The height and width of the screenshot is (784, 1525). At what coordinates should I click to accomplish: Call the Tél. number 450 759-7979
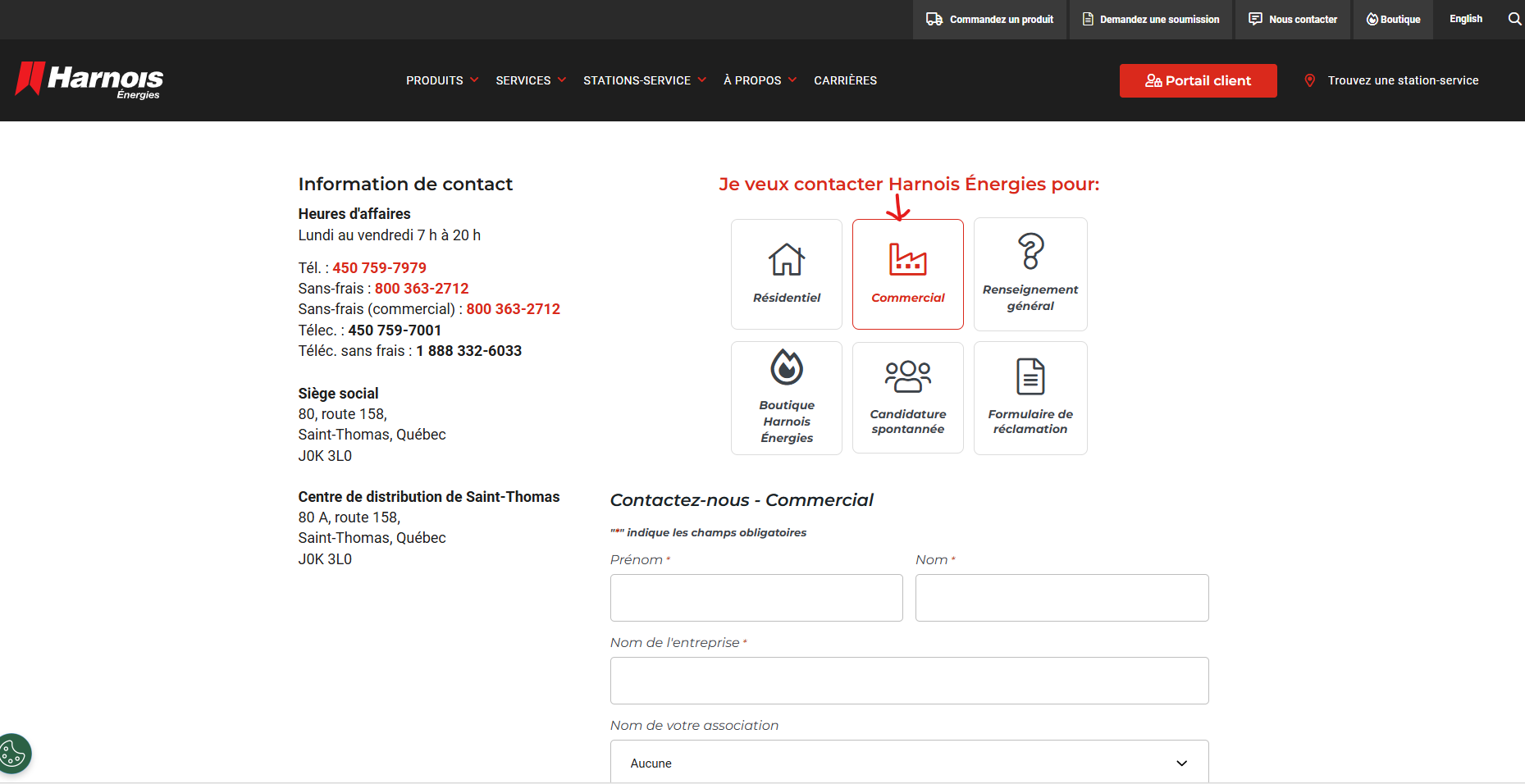[379, 268]
